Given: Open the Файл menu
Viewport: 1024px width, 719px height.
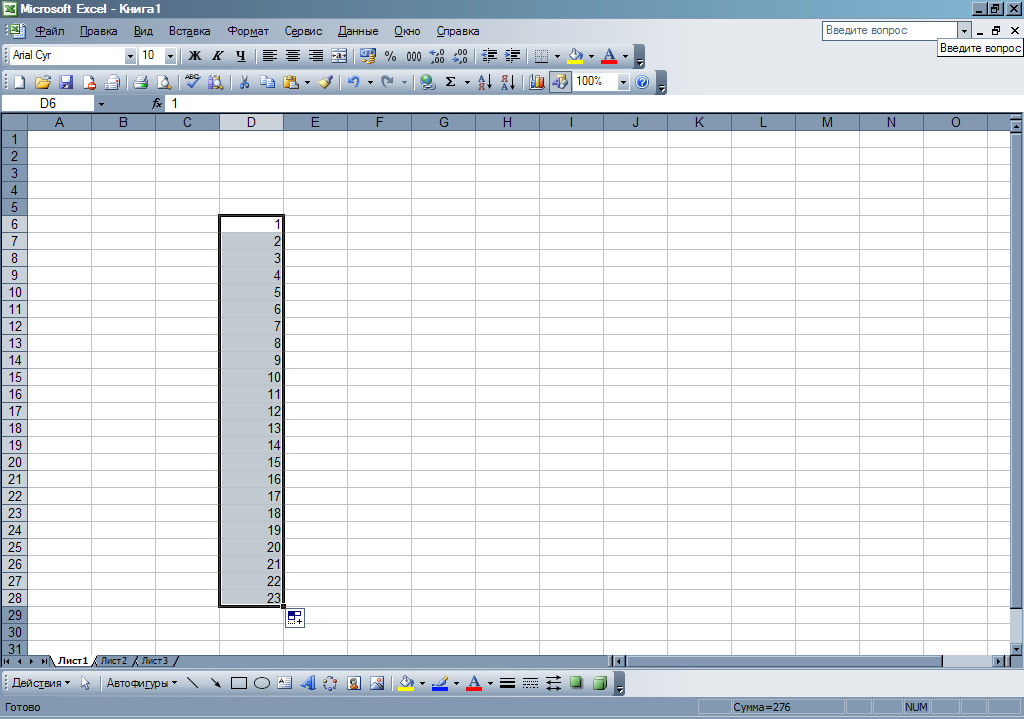Looking at the screenshot, I should pos(50,31).
